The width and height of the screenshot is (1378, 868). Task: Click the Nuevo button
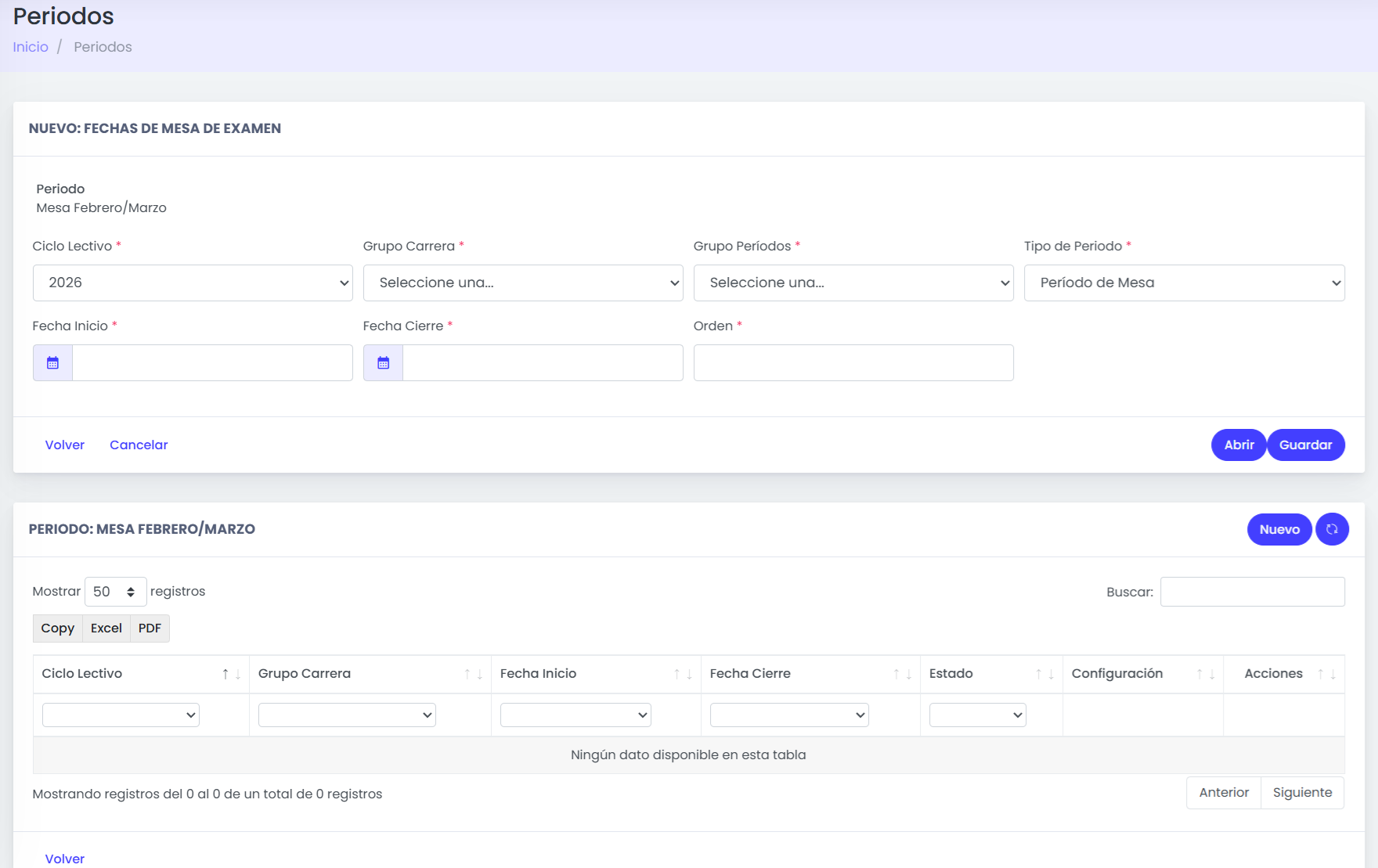1279,529
